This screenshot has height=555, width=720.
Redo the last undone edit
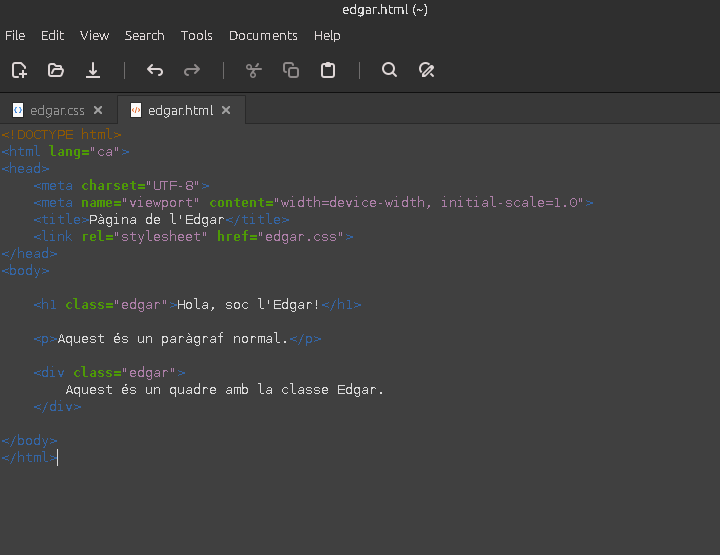tap(192, 70)
